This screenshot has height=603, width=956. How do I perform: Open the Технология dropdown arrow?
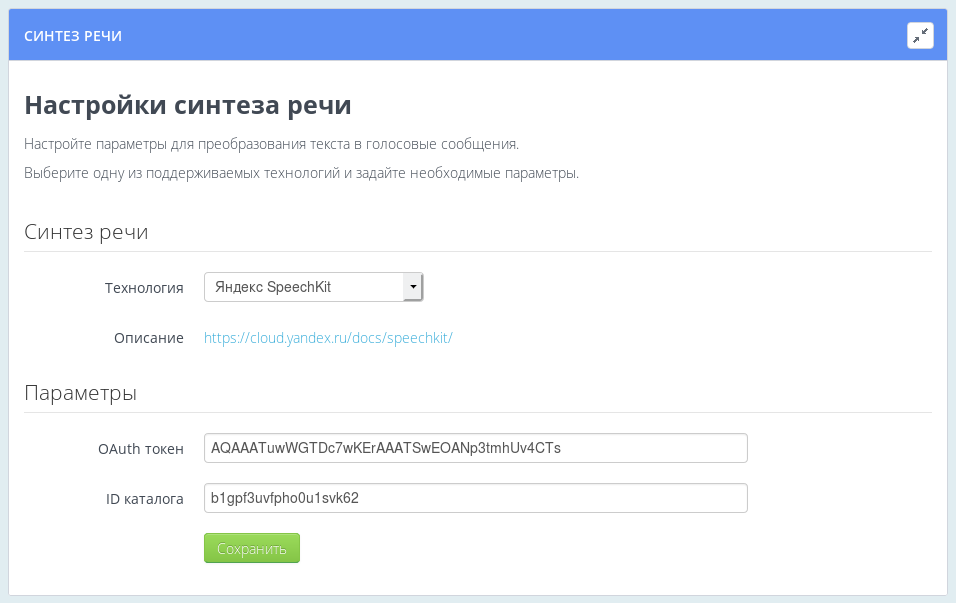point(413,286)
